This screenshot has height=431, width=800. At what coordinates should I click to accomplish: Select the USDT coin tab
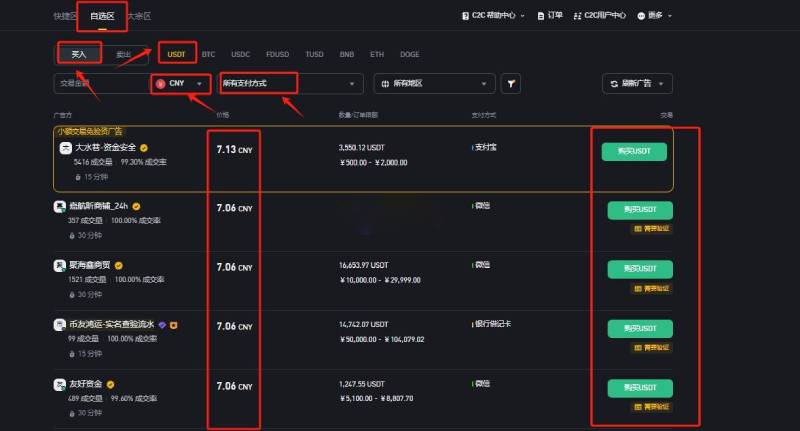click(x=177, y=54)
